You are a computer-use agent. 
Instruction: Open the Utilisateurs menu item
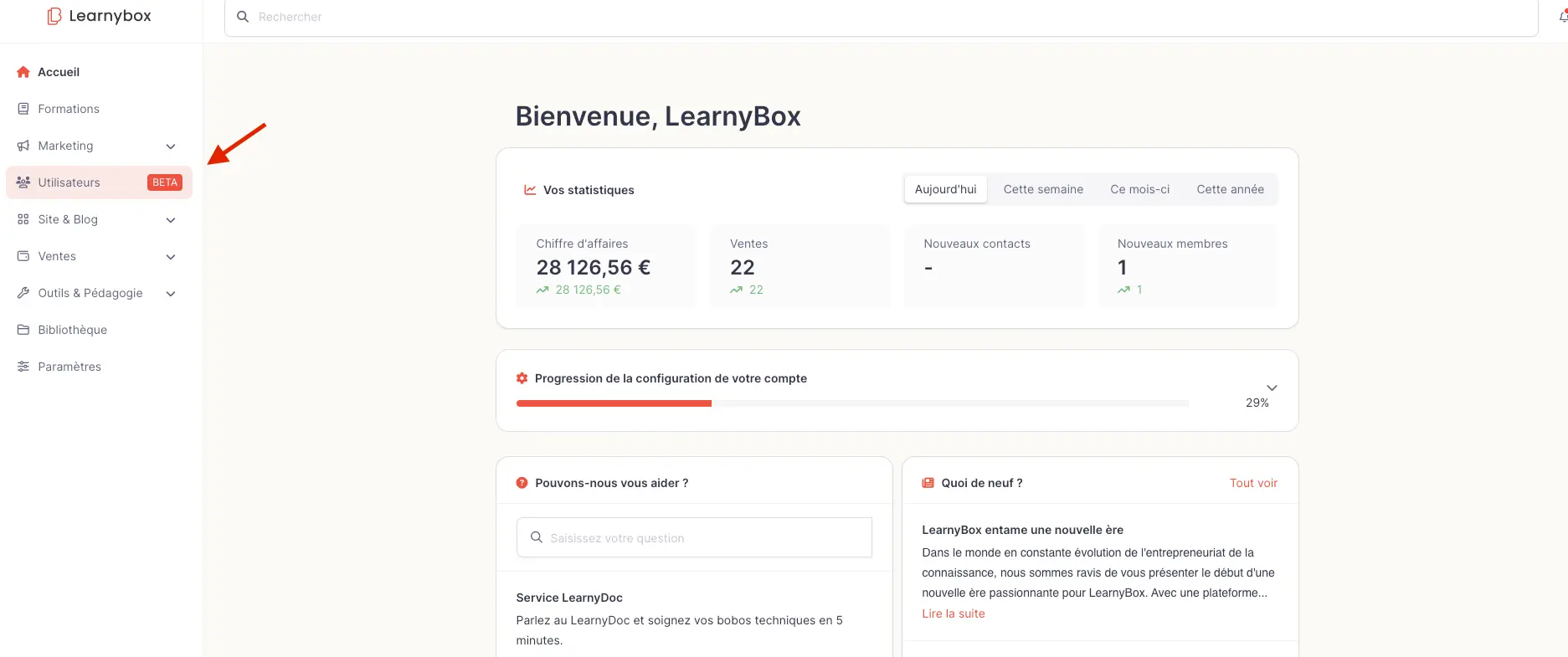pyautogui.click(x=99, y=182)
